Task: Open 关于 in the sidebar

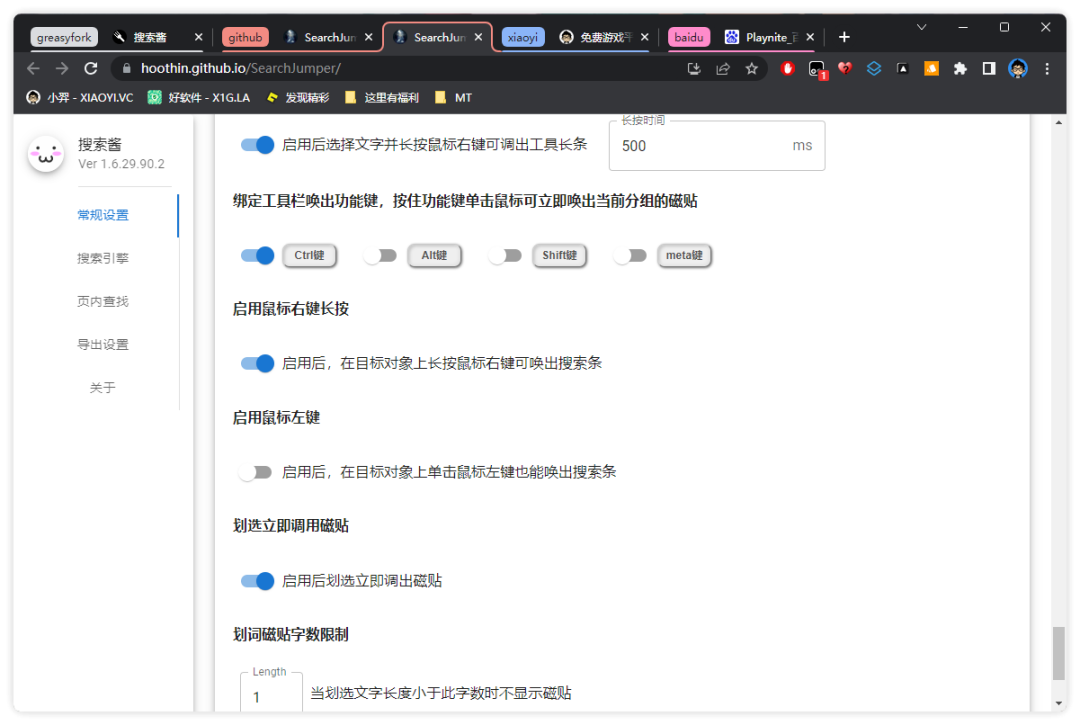Action: (x=103, y=388)
